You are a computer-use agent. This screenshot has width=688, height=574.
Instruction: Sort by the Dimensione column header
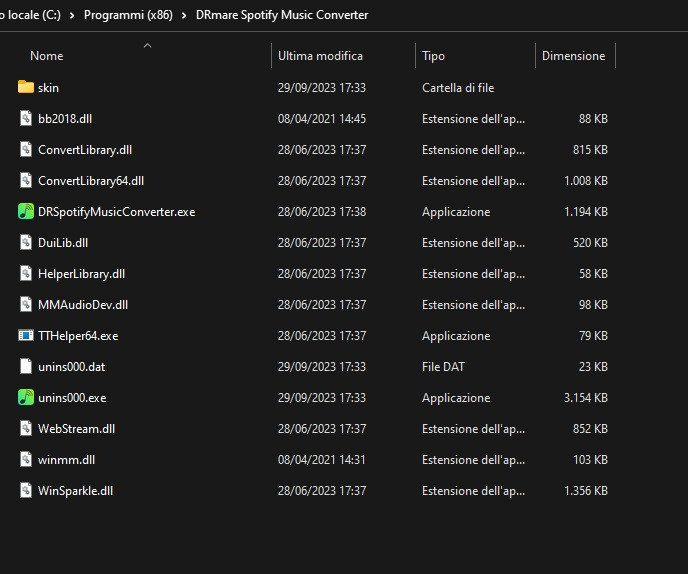pyautogui.click(x=573, y=56)
